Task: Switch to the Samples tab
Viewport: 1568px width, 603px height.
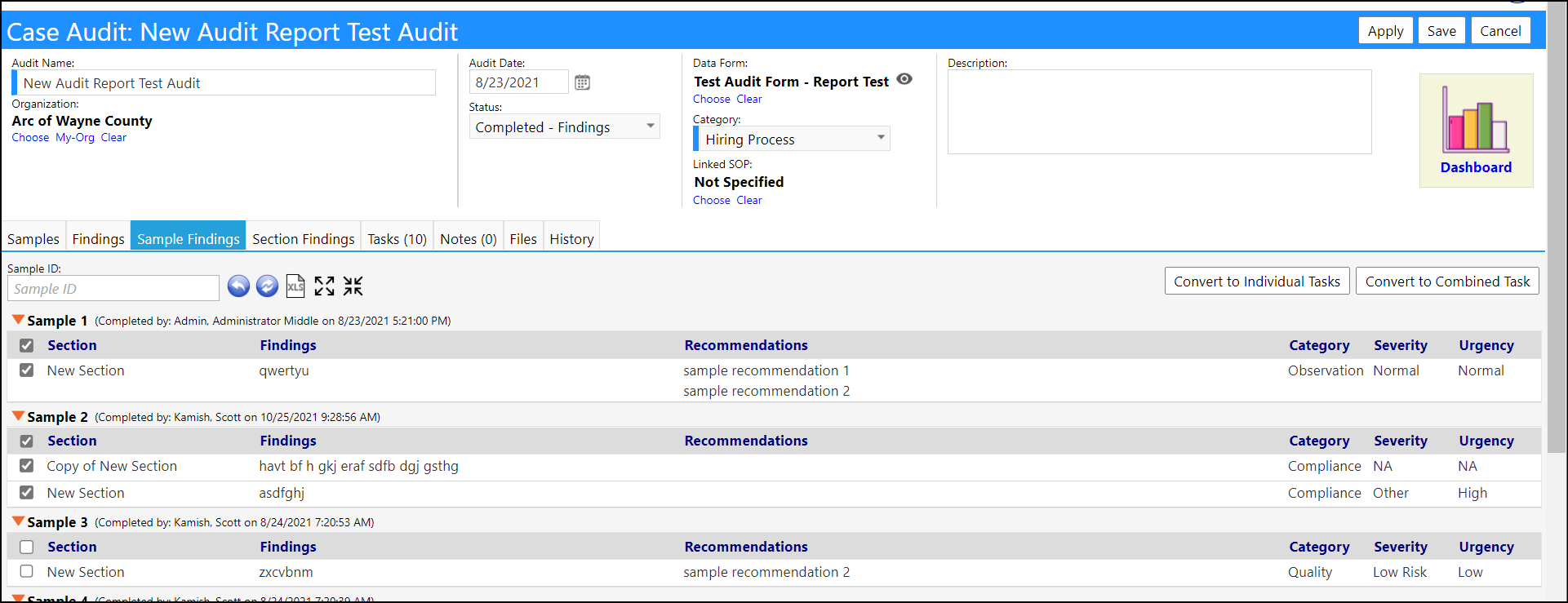Action: [x=33, y=238]
